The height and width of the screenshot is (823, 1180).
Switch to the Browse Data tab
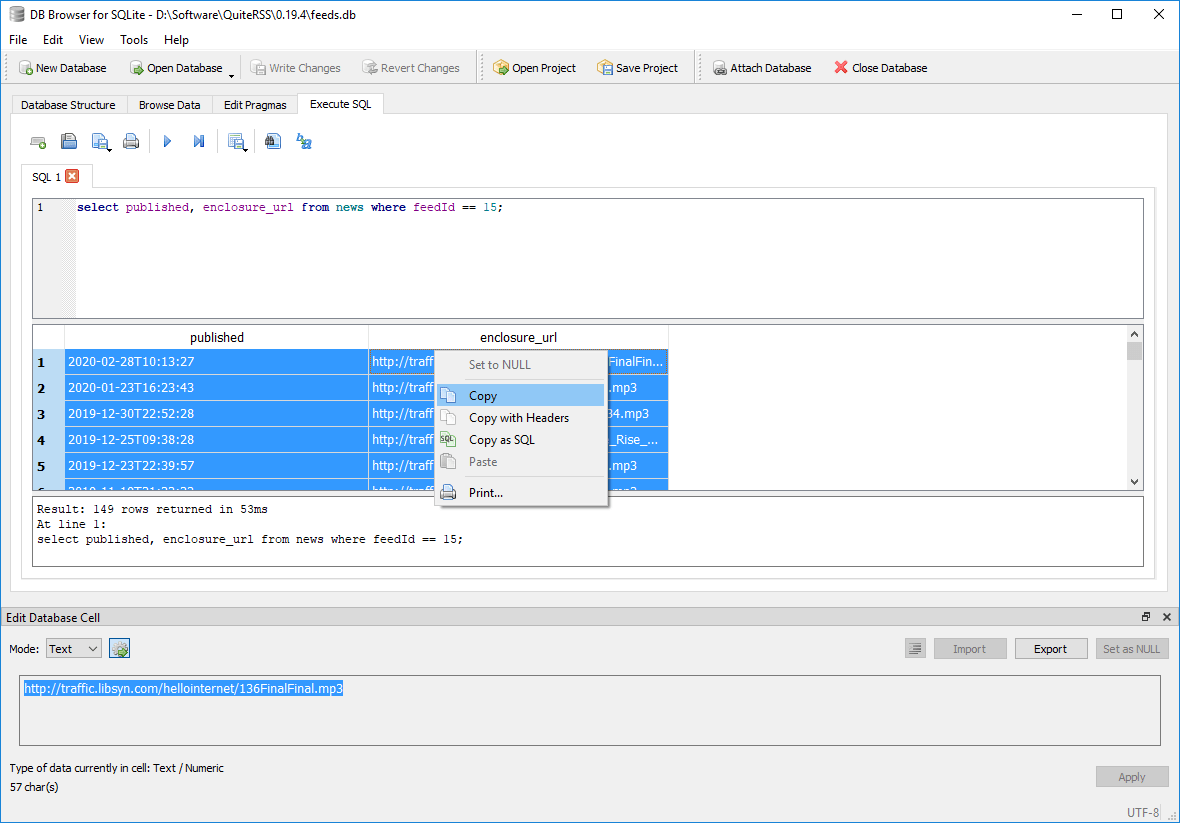tap(169, 104)
